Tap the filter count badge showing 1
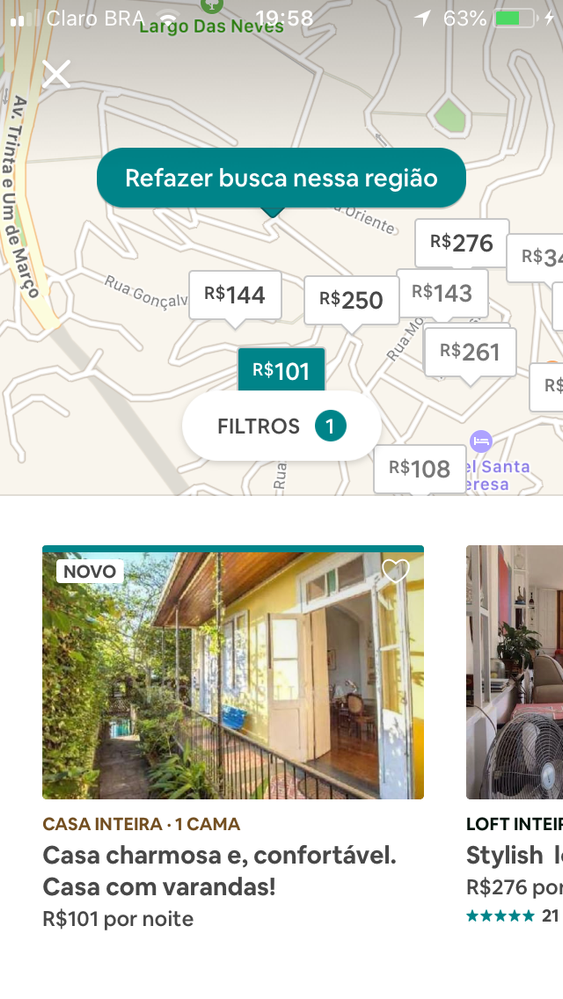This screenshot has width=563, height=999. (331, 426)
